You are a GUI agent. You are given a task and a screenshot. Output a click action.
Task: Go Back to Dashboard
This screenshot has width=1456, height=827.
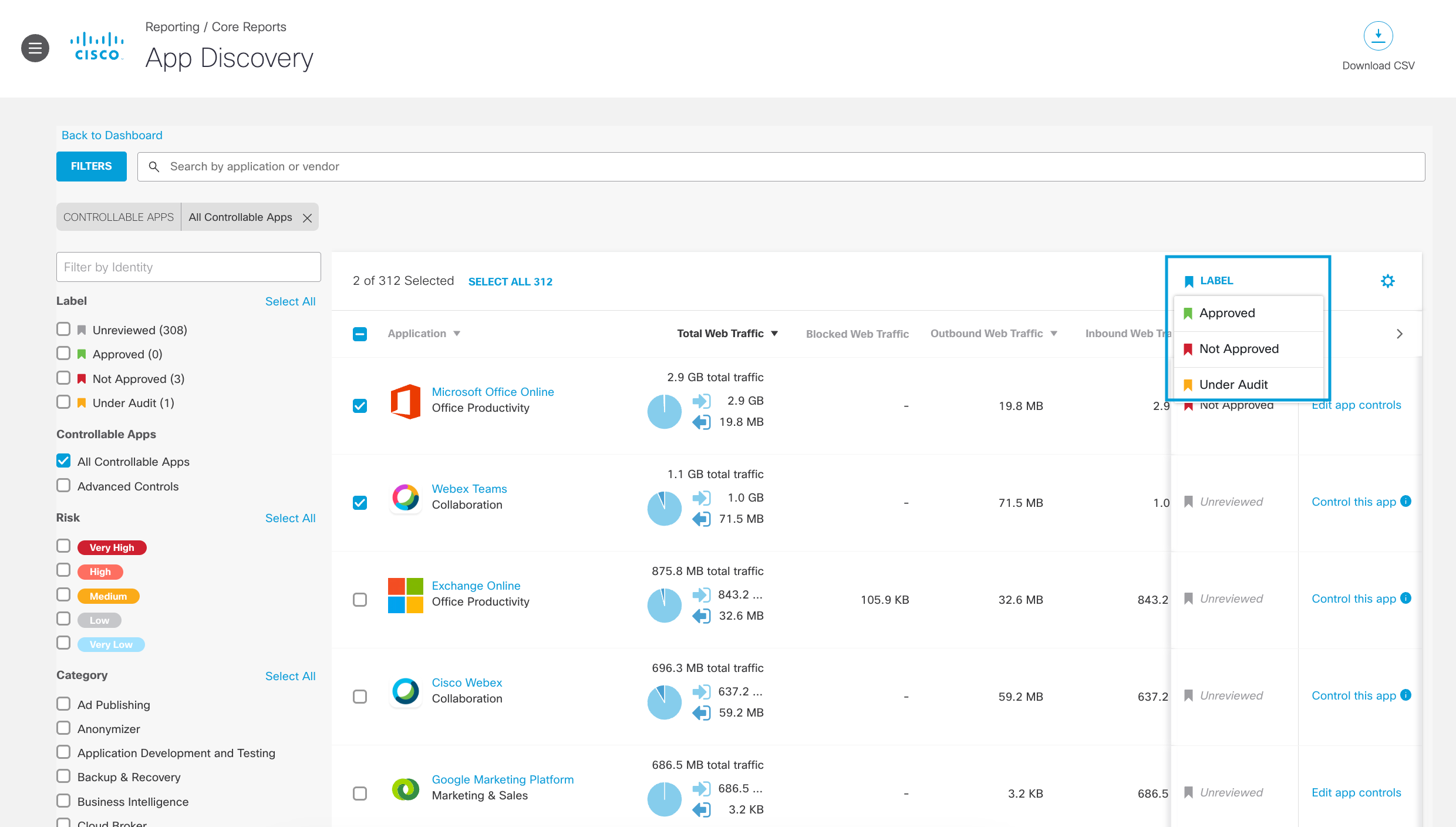(x=112, y=136)
